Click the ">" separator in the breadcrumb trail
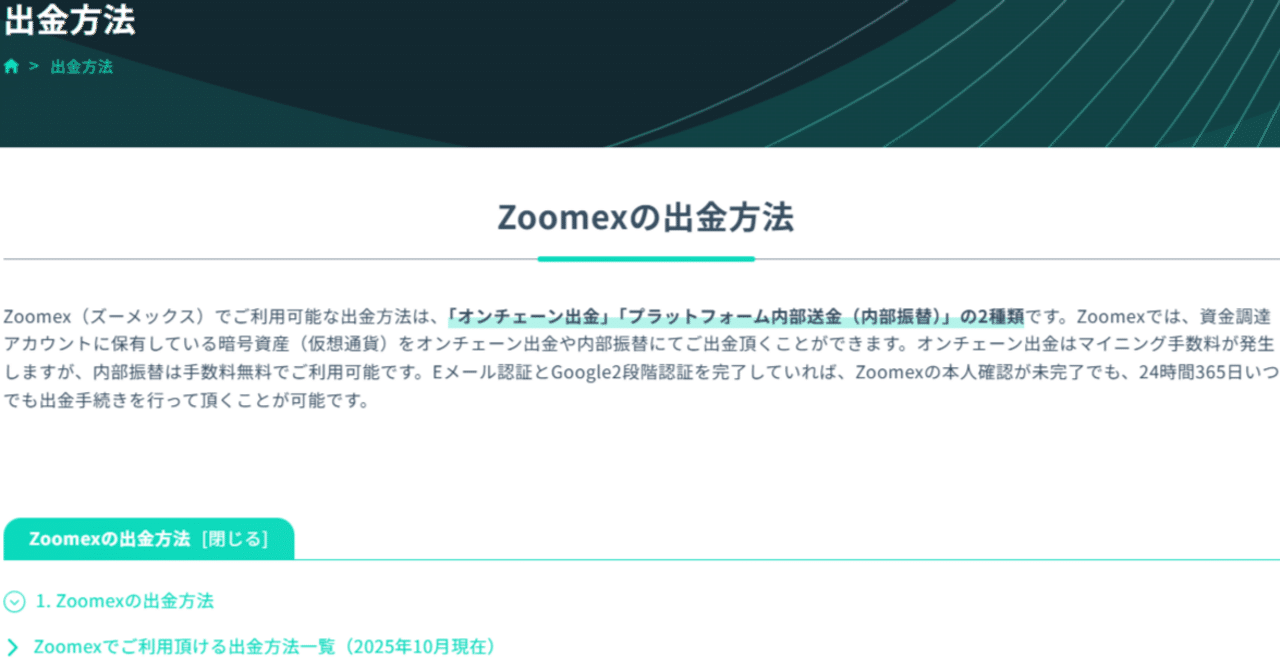The height and width of the screenshot is (670, 1280). 33,66
